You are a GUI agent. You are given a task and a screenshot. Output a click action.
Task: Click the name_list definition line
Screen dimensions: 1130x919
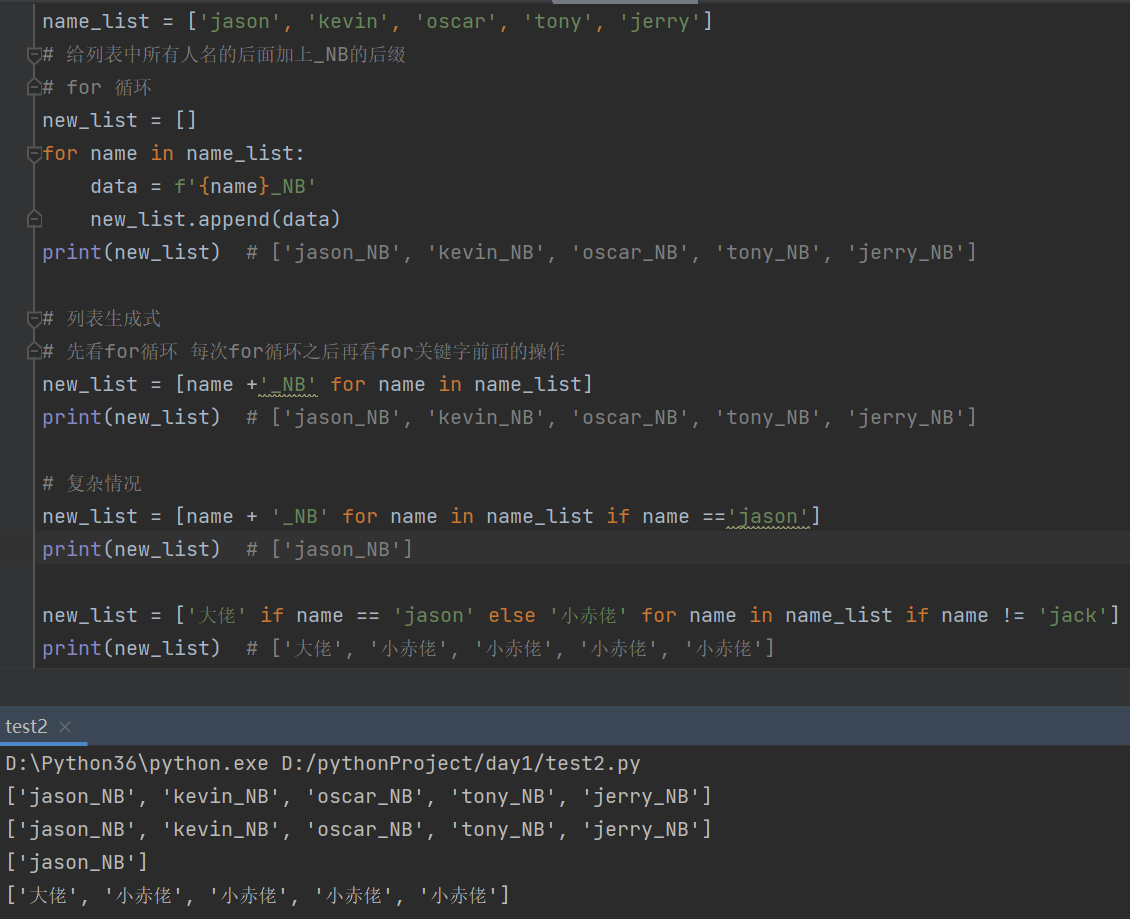click(x=377, y=22)
